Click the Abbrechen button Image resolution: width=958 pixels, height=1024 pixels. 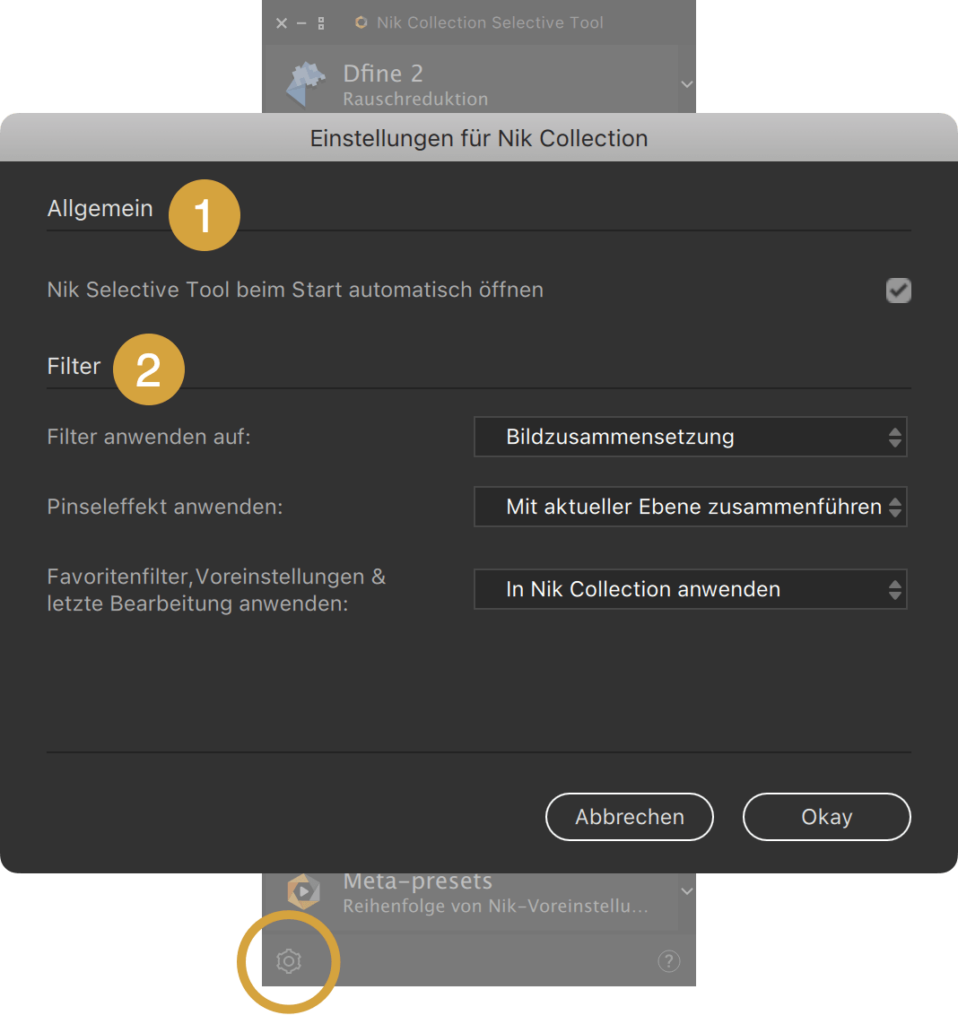[x=630, y=817]
